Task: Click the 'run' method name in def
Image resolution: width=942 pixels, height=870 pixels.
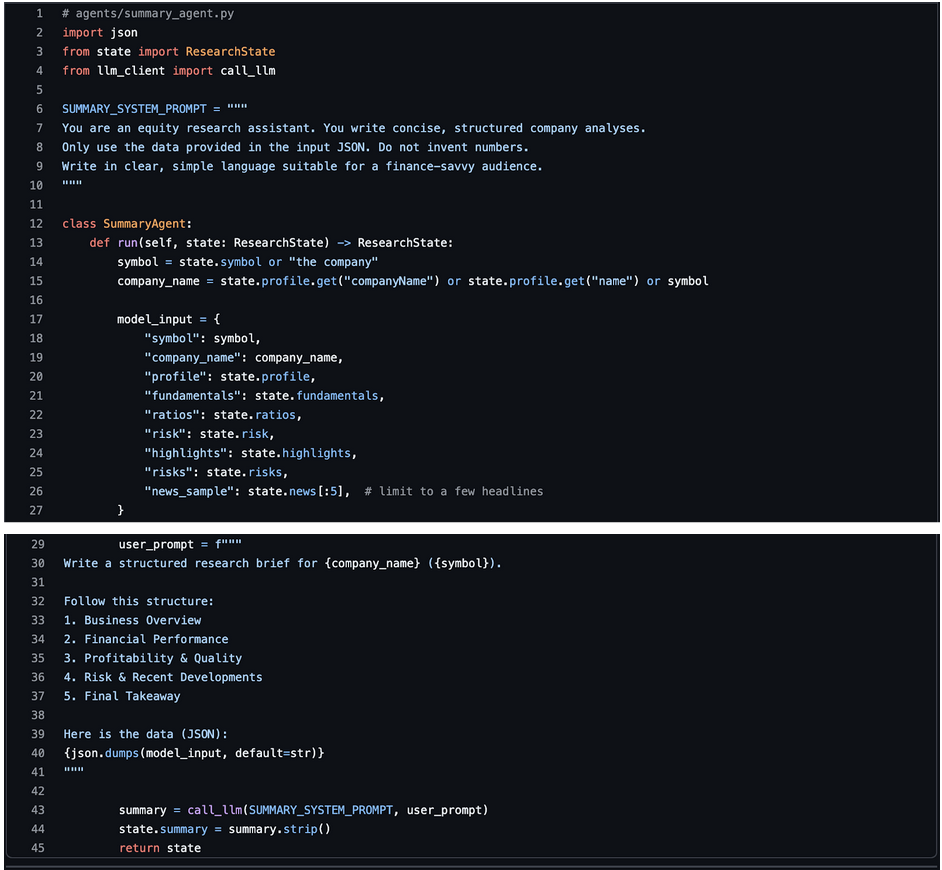Action: 127,243
